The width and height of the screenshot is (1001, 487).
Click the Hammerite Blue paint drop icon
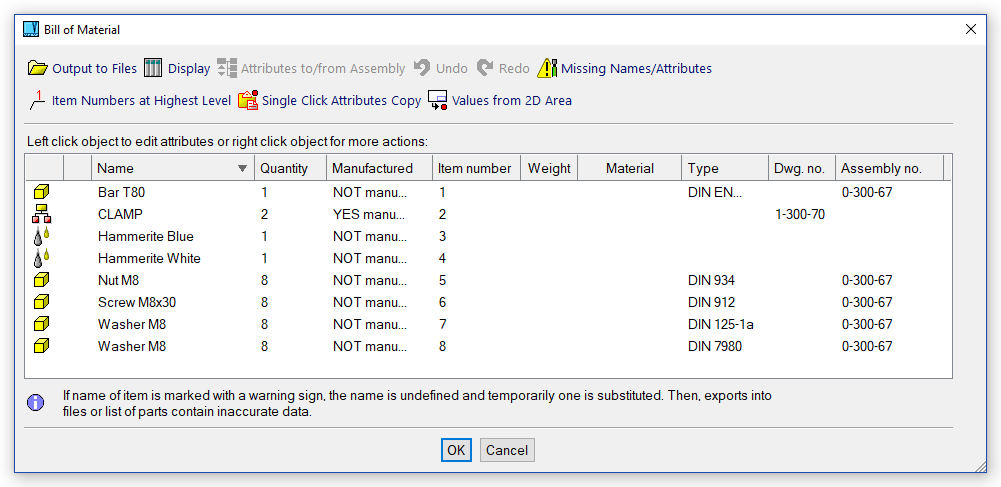(41, 236)
